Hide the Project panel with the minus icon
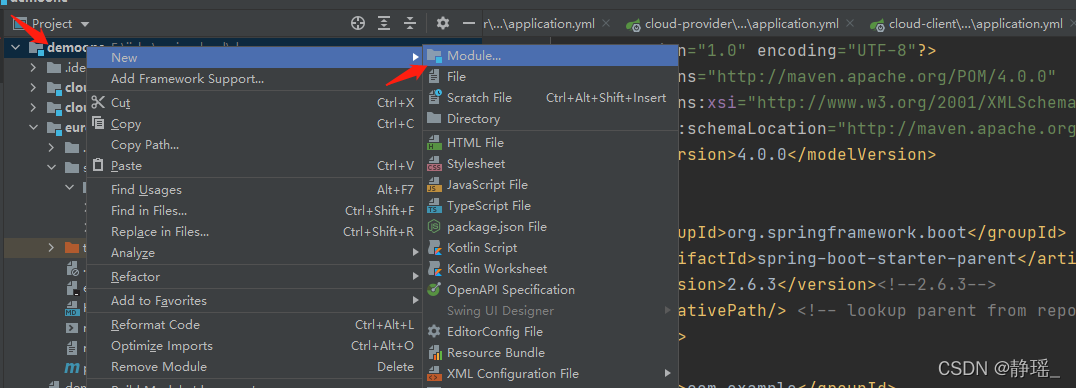 point(469,23)
